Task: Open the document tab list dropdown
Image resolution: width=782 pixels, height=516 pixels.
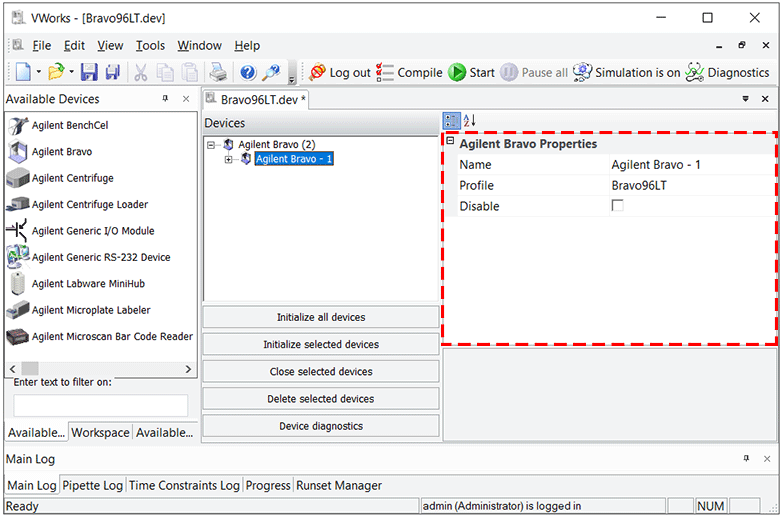Action: click(746, 99)
